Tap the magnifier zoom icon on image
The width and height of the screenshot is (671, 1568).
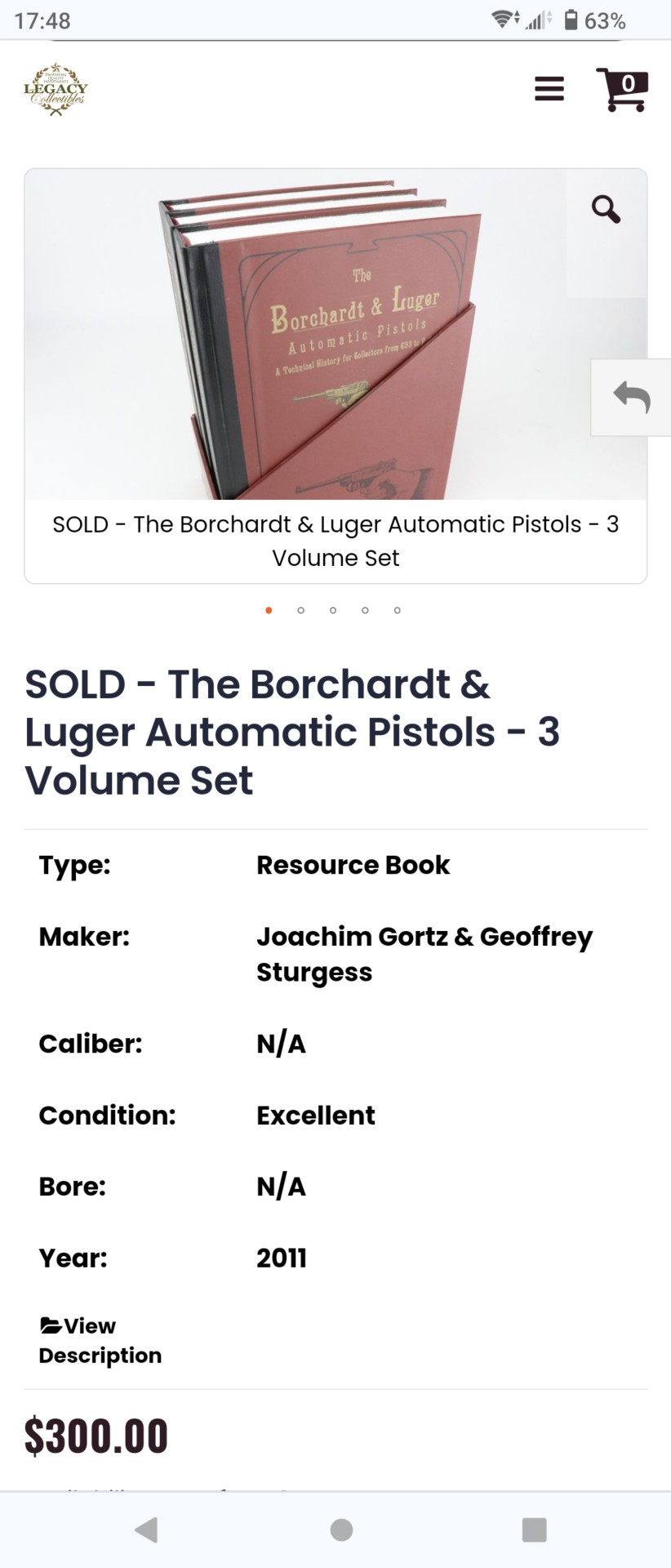pyautogui.click(x=606, y=209)
